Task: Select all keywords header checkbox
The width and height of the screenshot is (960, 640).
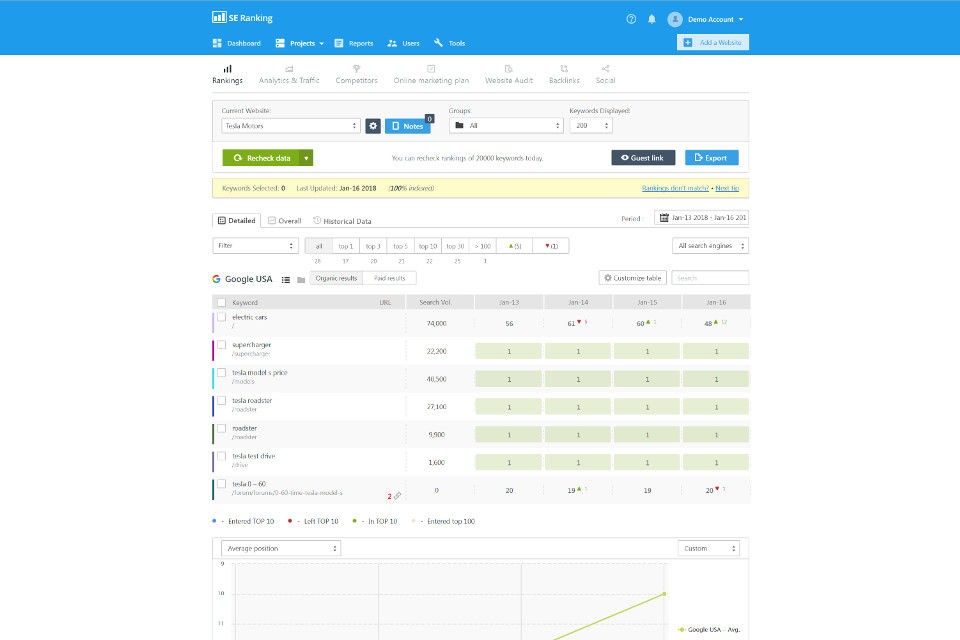Action: coord(222,303)
